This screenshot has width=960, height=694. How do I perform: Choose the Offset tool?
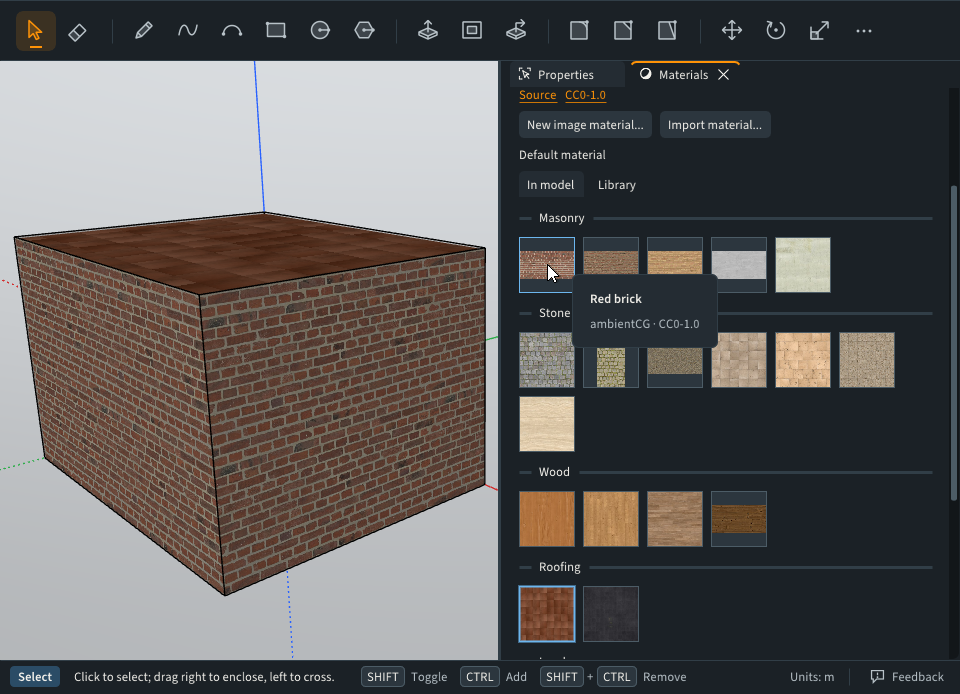click(x=471, y=31)
